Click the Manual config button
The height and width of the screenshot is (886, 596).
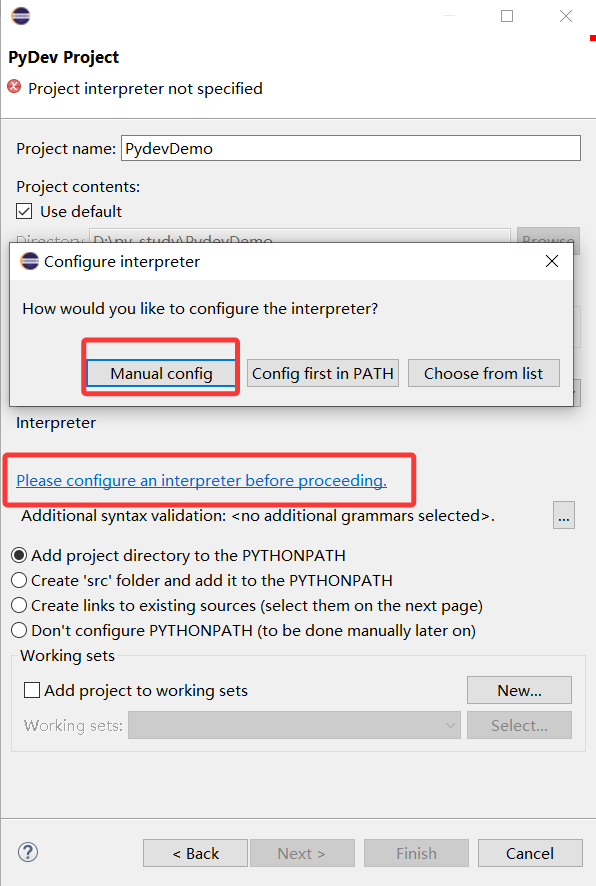coord(161,373)
